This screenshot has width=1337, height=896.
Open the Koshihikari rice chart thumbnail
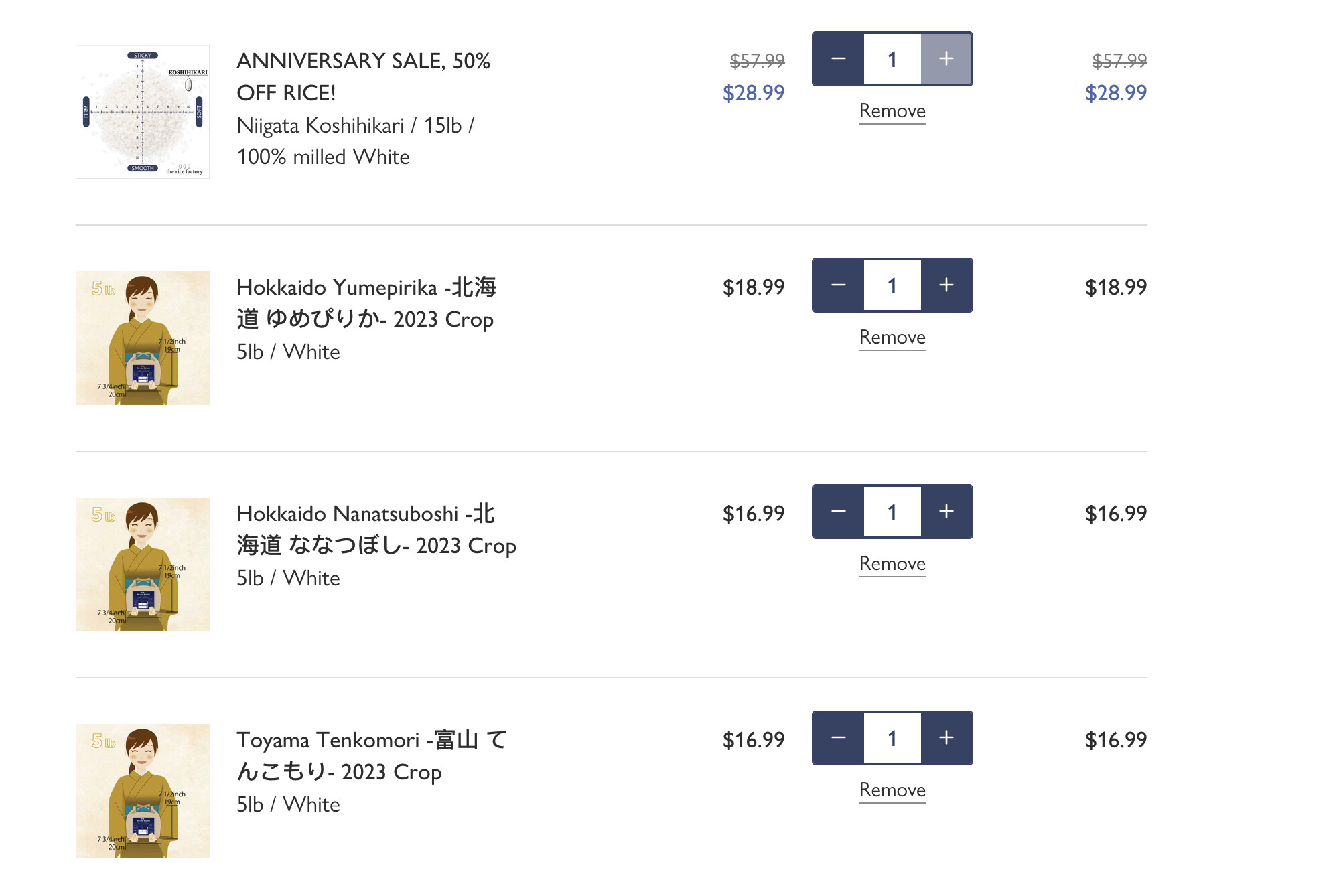tap(143, 112)
